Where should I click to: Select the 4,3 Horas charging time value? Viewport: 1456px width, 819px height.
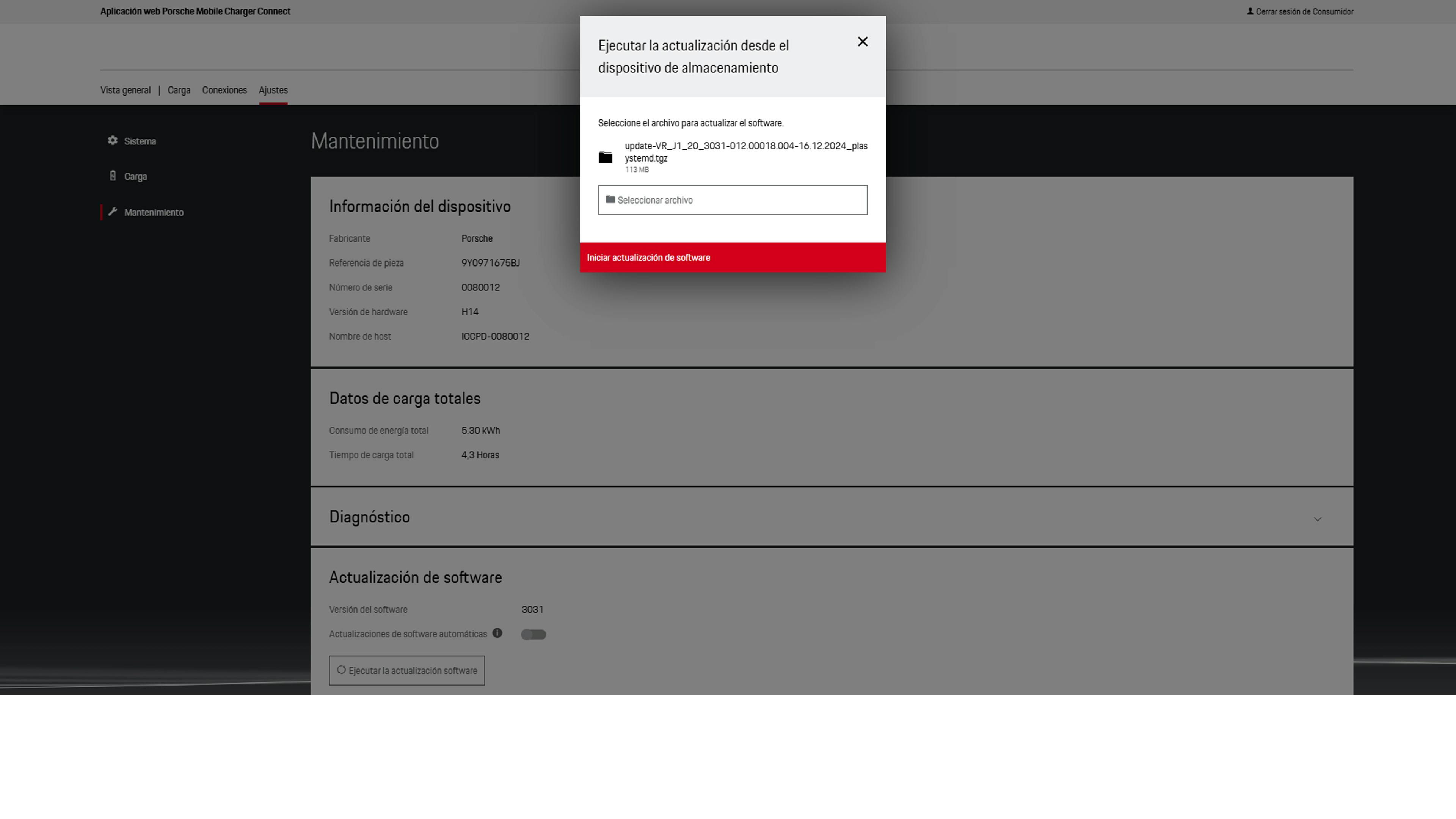[480, 455]
